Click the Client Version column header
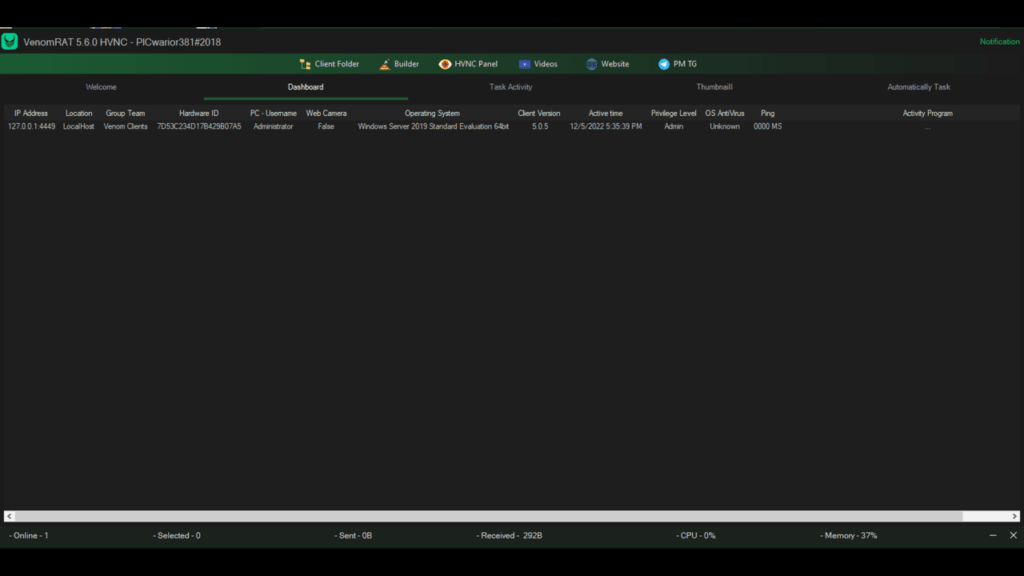 (x=539, y=113)
